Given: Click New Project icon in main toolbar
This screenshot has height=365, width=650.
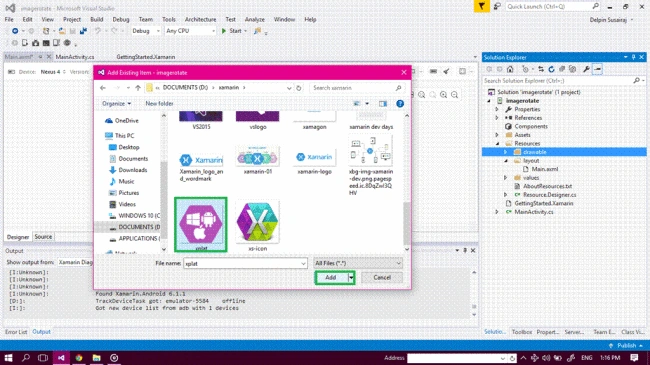Looking at the screenshot, I should 46,31.
